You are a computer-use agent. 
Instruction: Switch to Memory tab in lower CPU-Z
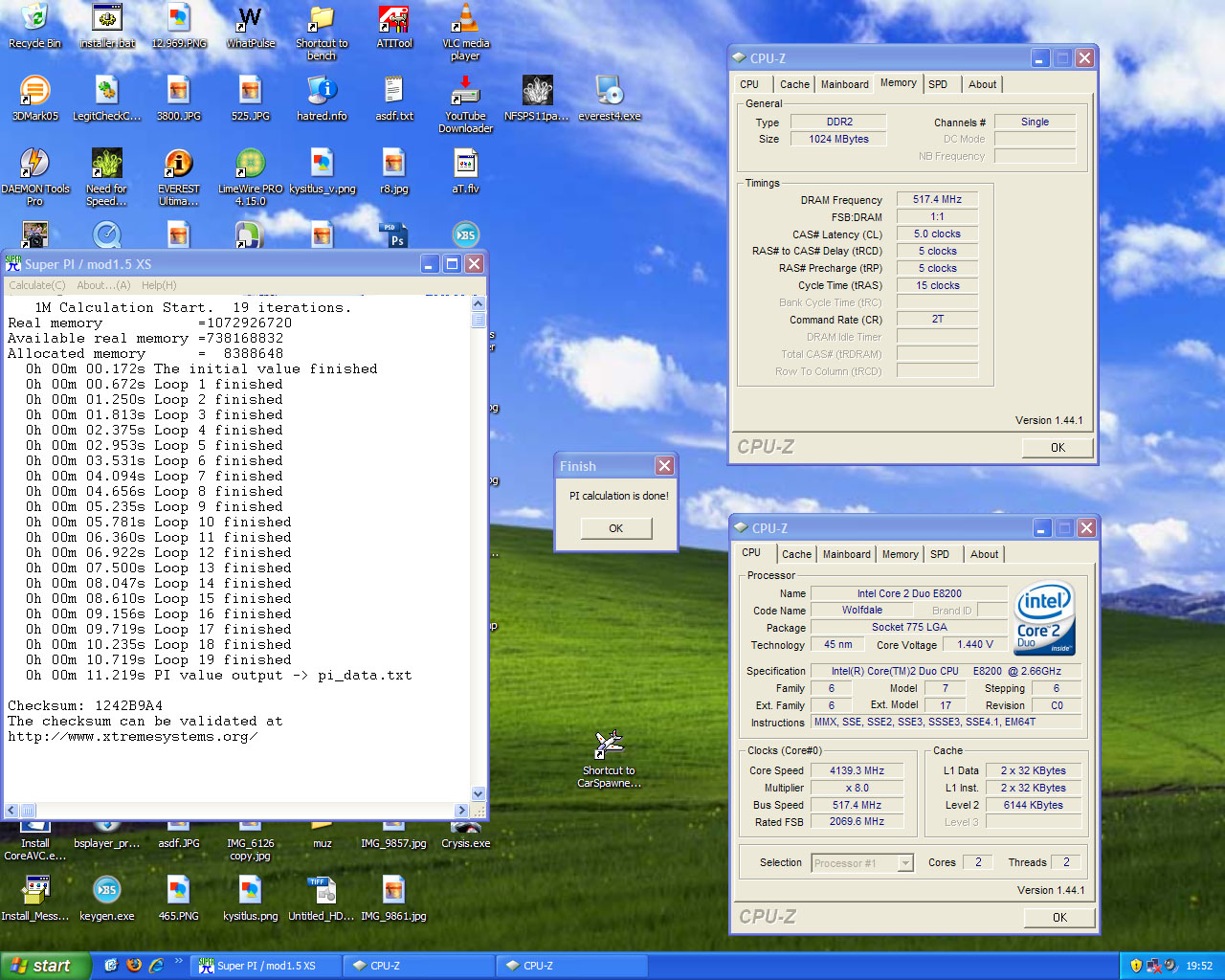tap(901, 554)
